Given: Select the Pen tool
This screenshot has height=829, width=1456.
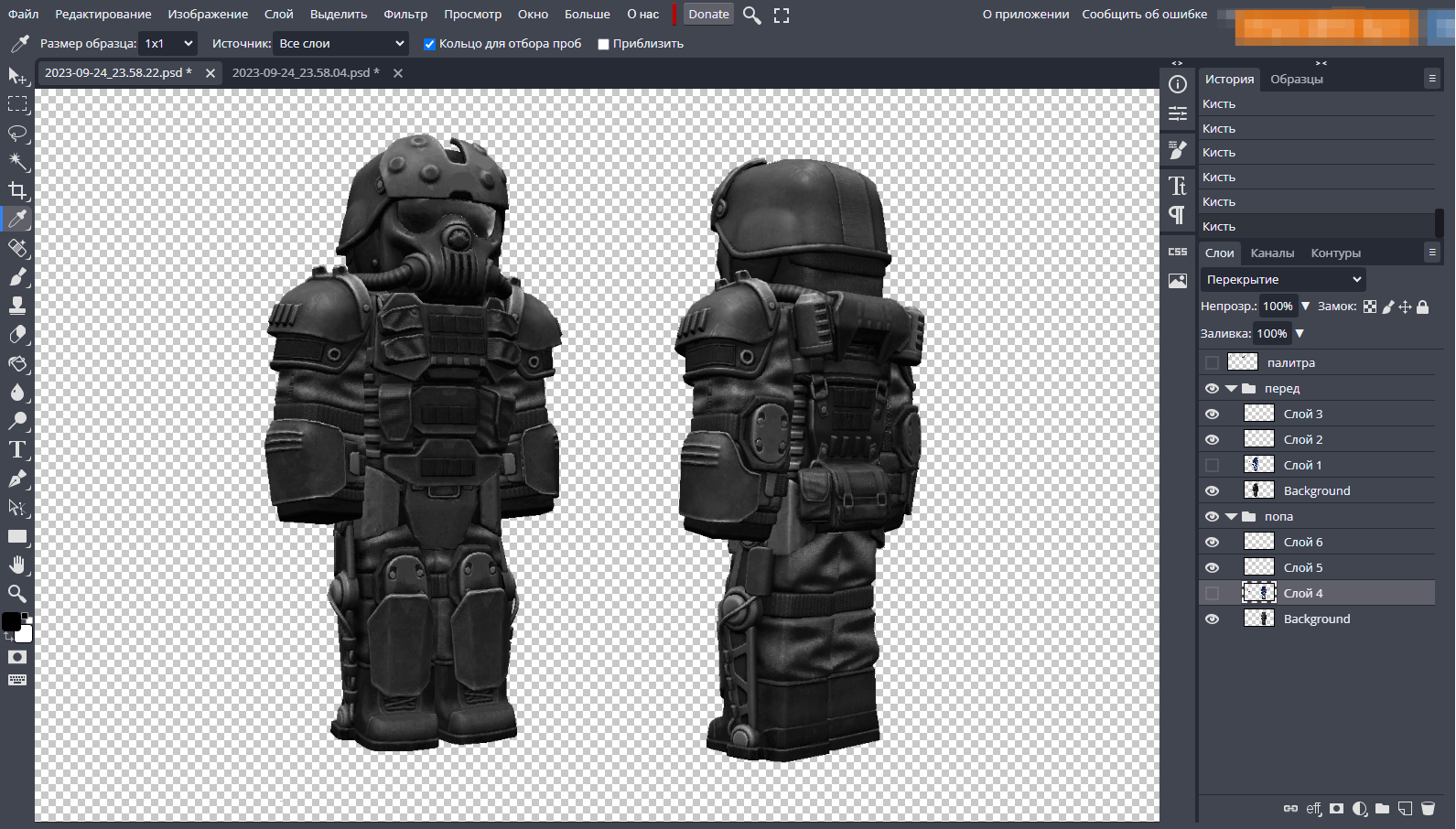Looking at the screenshot, I should [17, 479].
